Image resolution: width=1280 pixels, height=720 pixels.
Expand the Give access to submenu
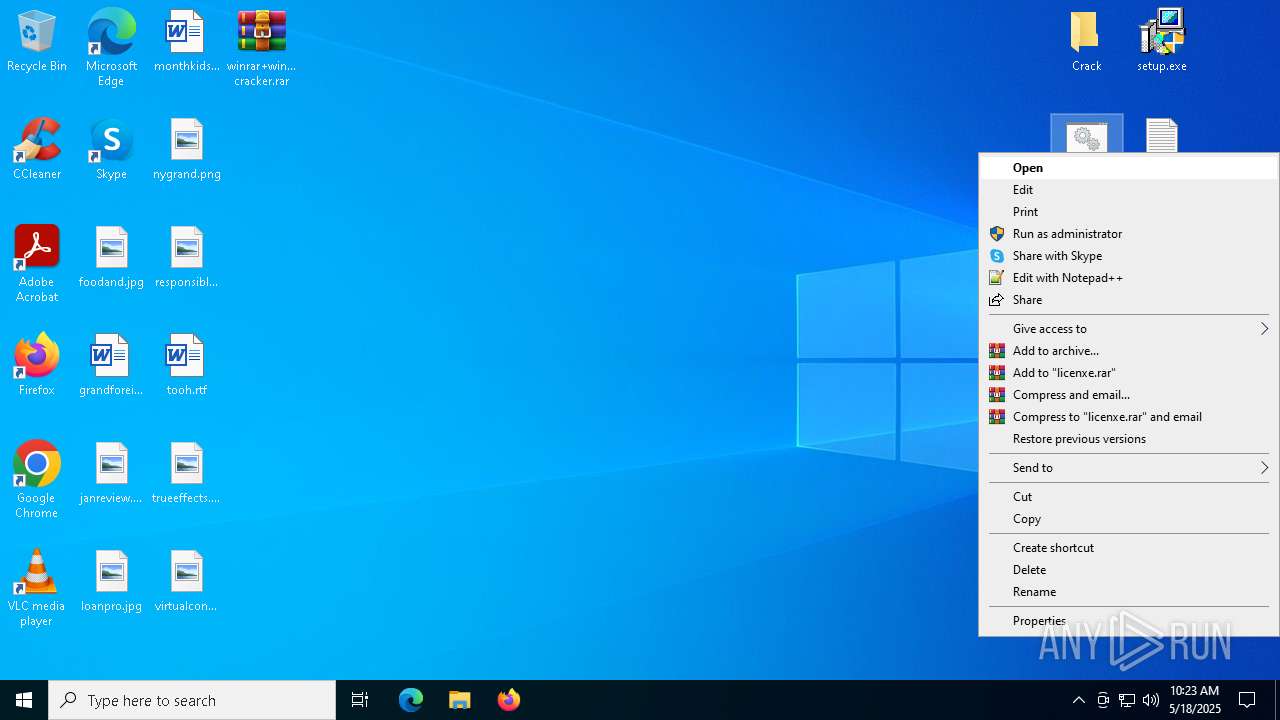point(1129,329)
